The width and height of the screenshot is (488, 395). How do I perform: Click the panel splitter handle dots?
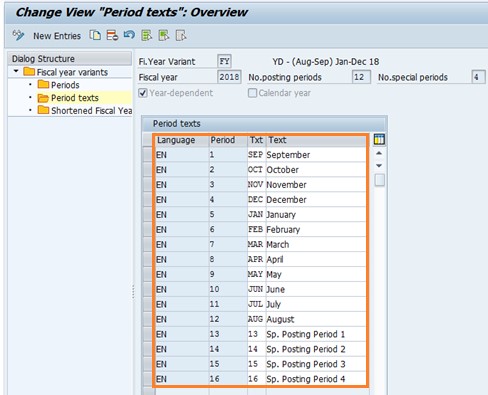coord(133,292)
